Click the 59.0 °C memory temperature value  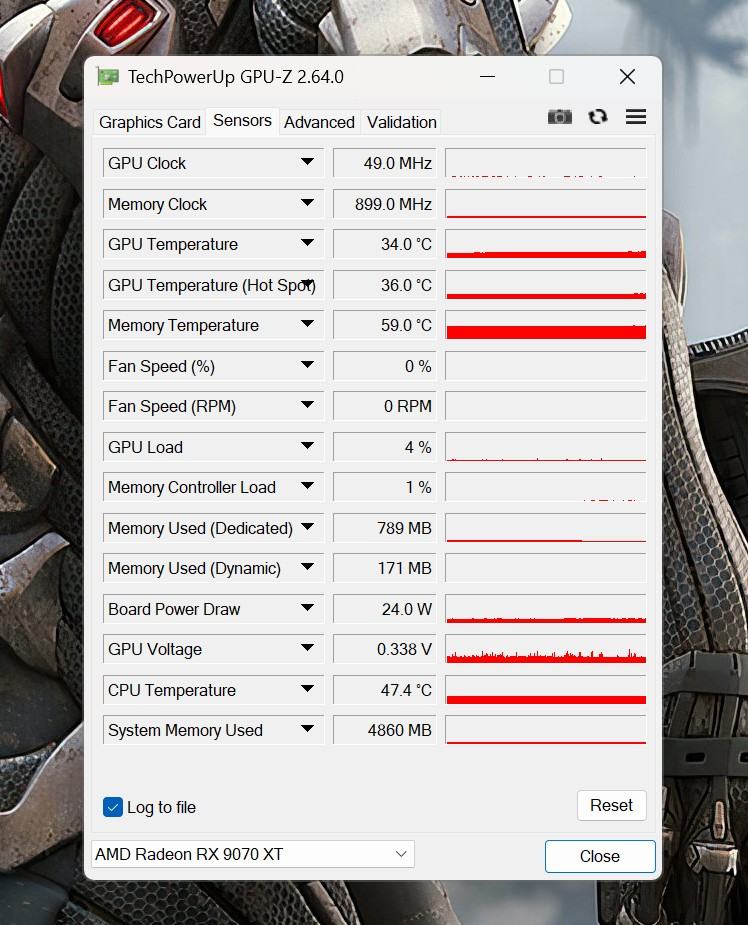(x=385, y=325)
